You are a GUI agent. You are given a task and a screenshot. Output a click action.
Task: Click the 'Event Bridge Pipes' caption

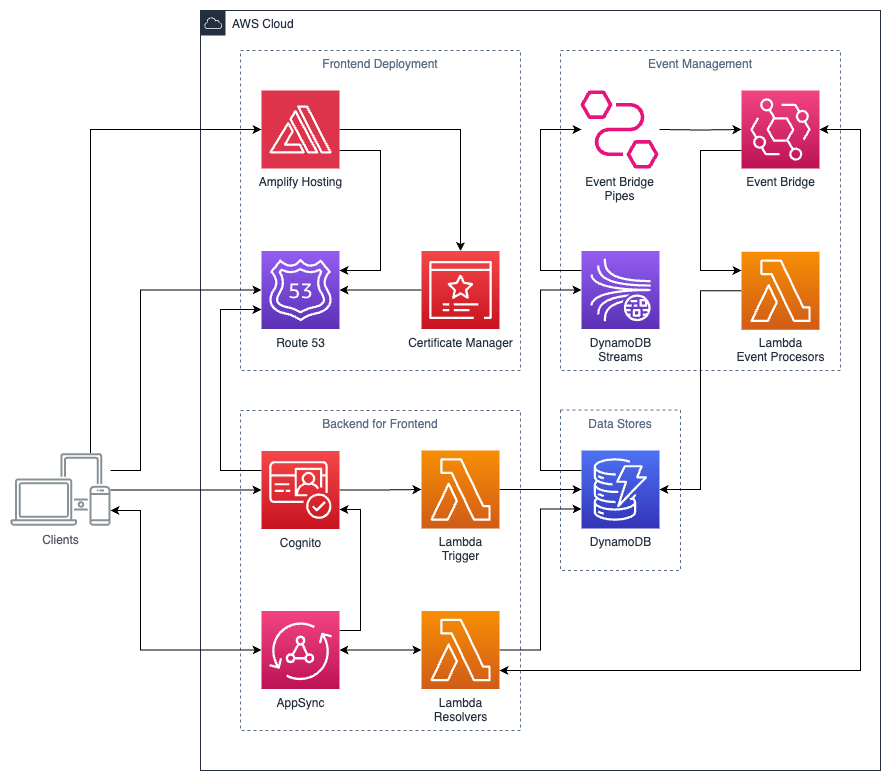[x=619, y=189]
